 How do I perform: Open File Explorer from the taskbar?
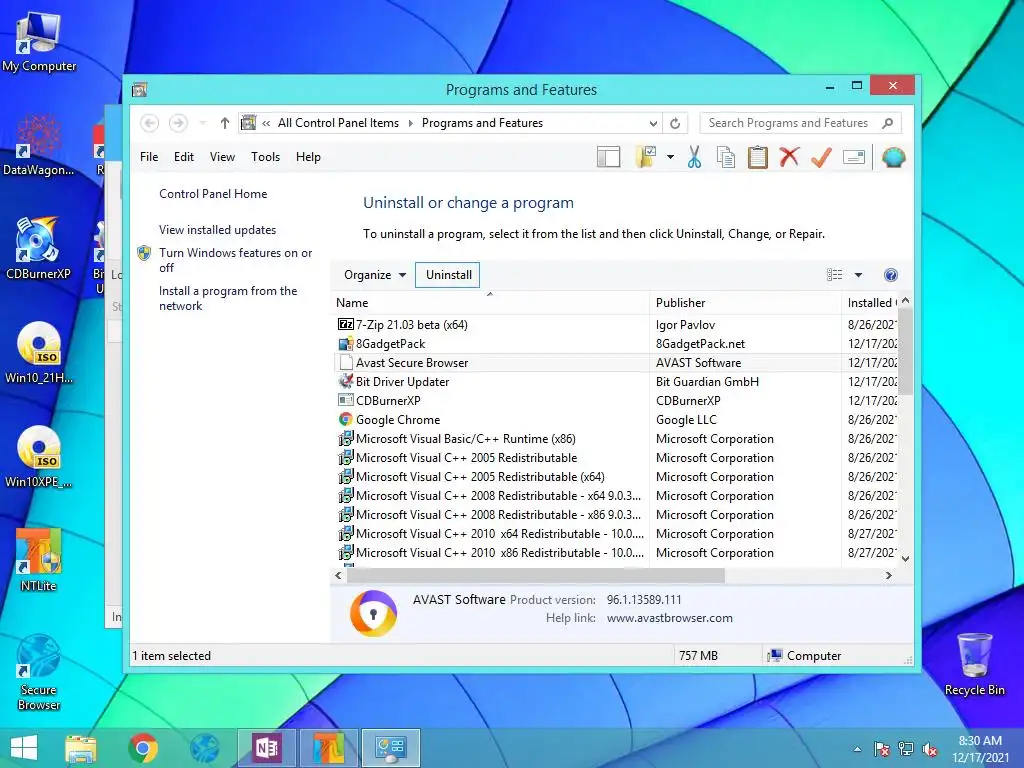81,748
